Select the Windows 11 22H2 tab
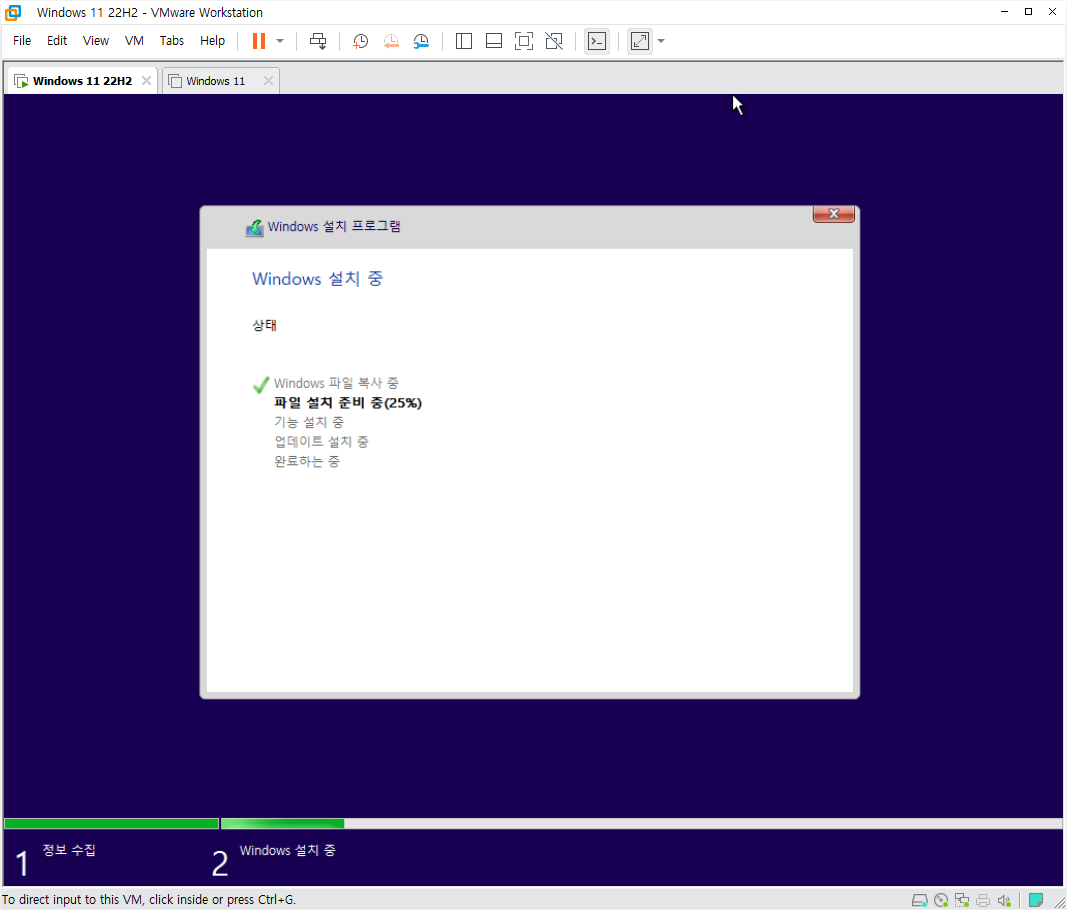 click(x=82, y=81)
